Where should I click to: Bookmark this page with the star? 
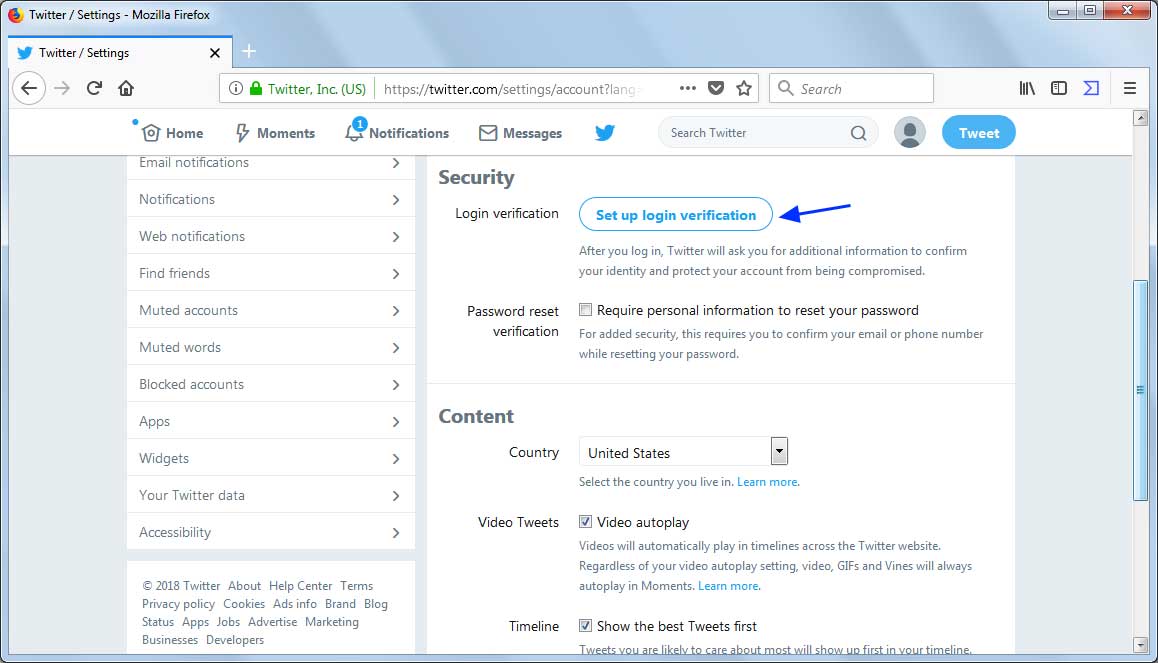pos(744,89)
